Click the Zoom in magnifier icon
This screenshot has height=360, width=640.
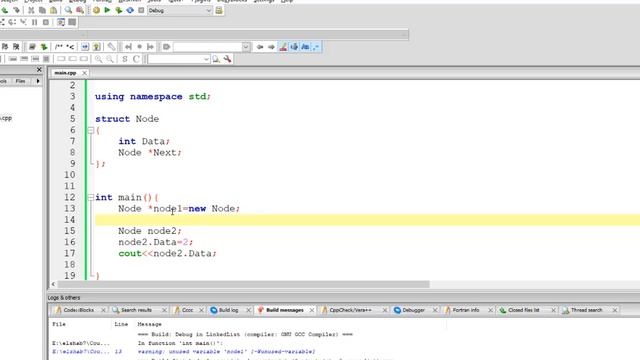click(x=98, y=59)
